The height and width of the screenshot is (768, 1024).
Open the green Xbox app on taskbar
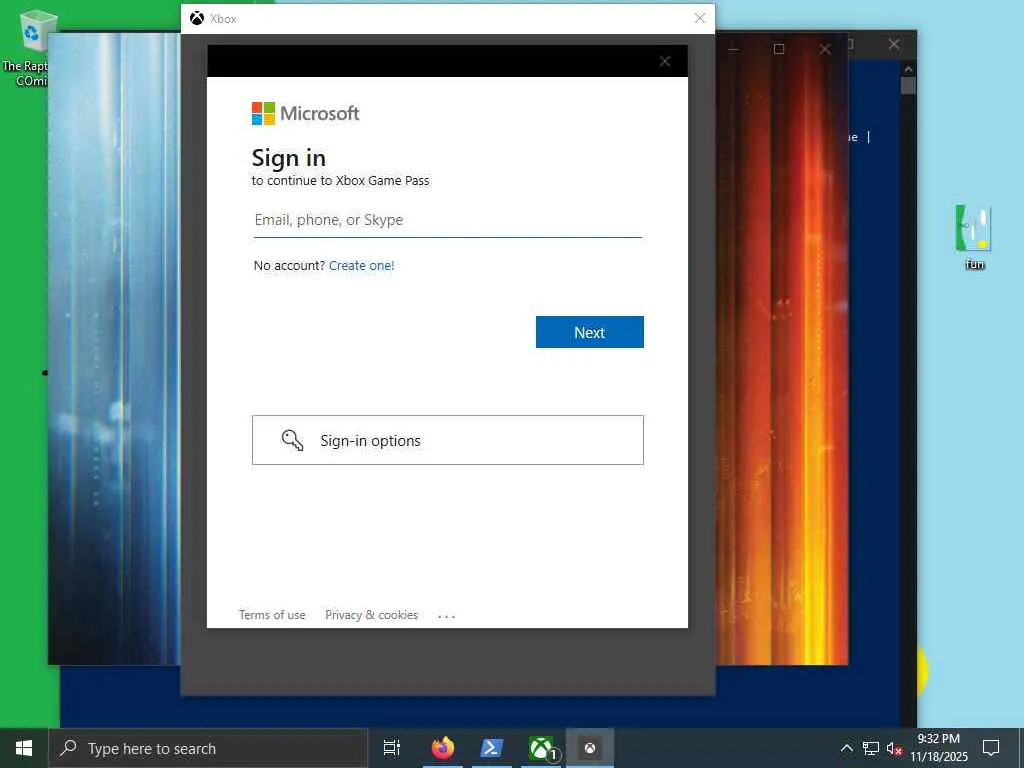(x=541, y=748)
